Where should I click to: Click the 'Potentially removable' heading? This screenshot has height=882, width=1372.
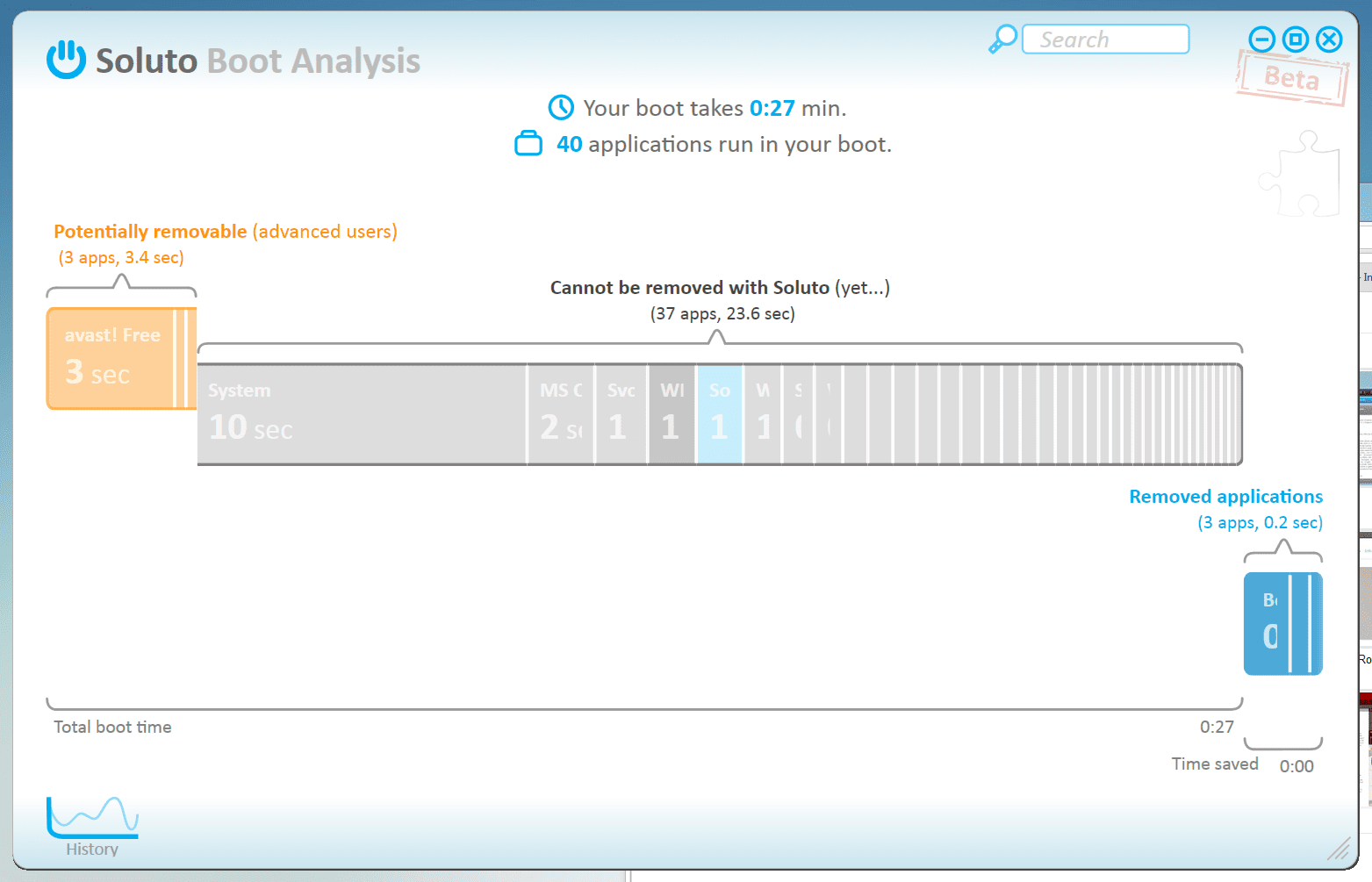[x=150, y=232]
